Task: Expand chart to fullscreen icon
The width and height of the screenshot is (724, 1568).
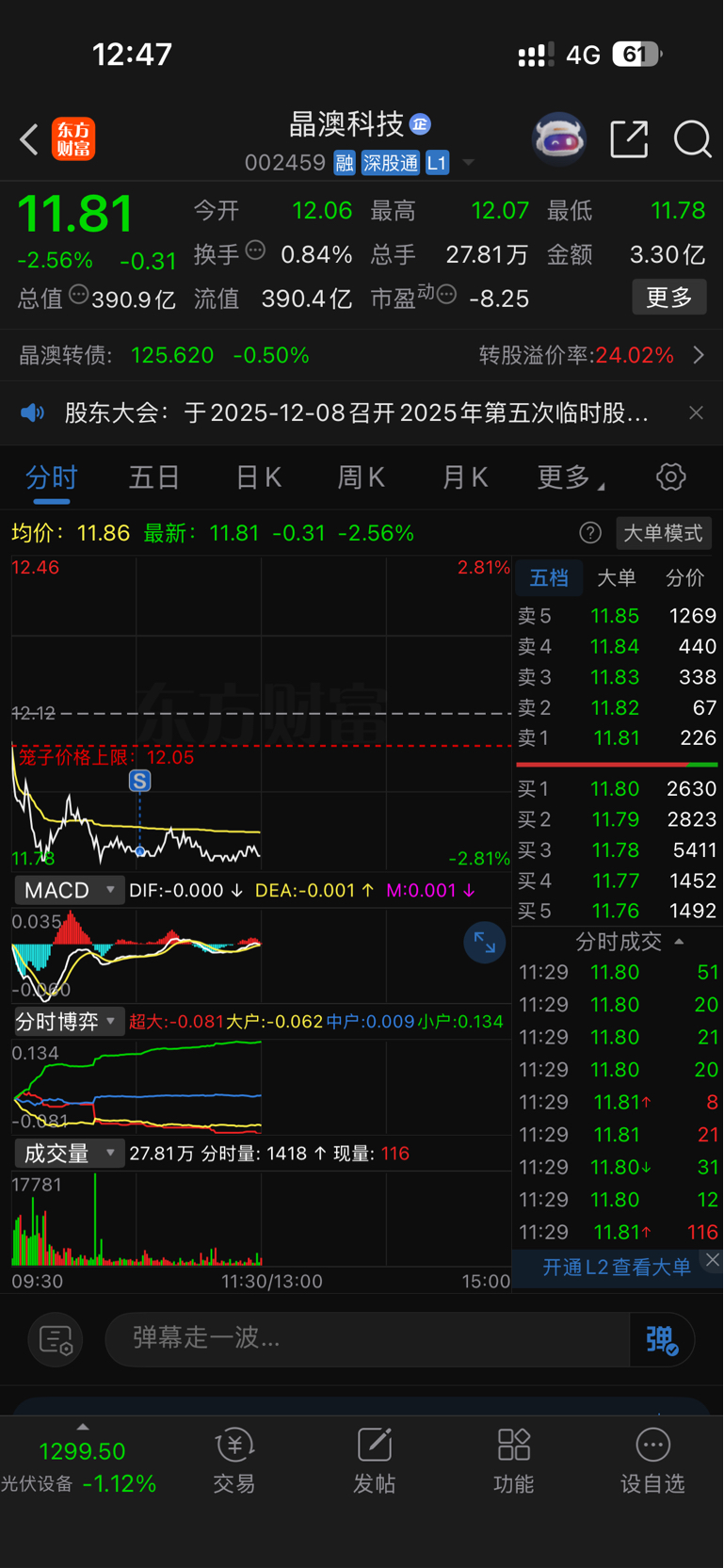Action: coord(485,943)
